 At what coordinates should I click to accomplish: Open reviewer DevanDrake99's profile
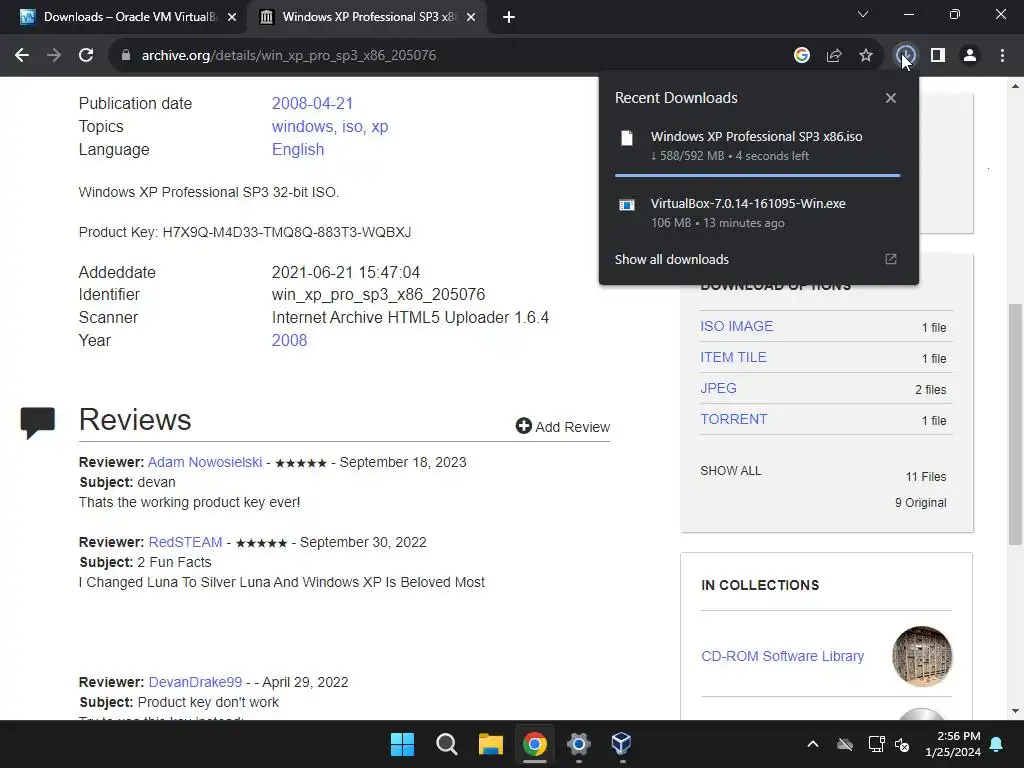click(x=195, y=682)
